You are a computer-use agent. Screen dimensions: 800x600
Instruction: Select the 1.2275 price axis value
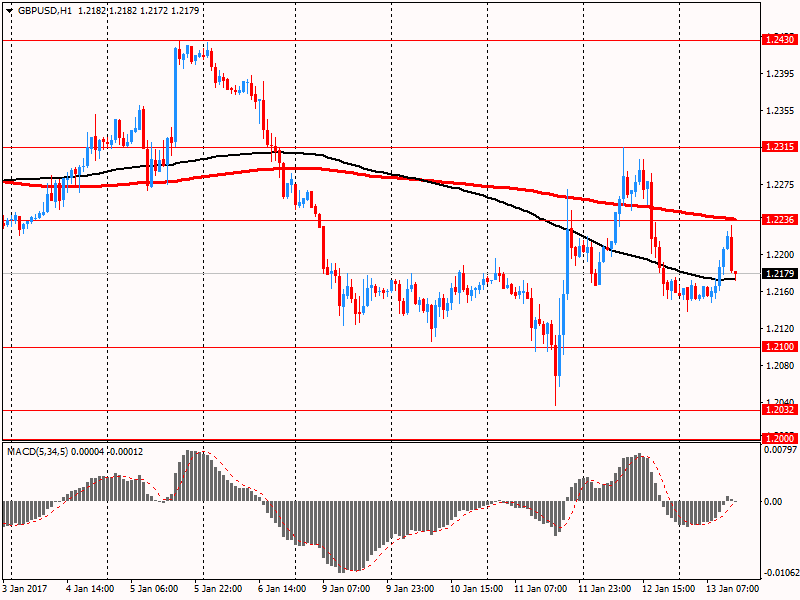pos(781,185)
